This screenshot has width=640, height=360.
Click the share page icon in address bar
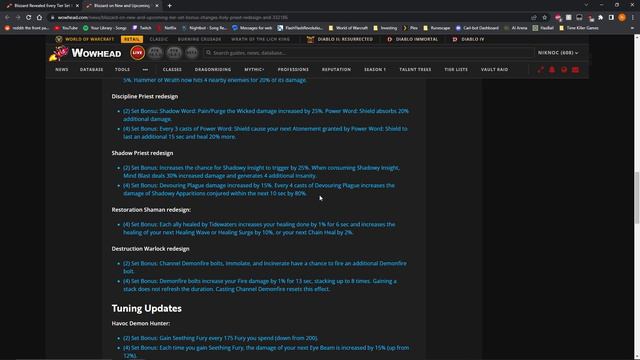pos(534,18)
